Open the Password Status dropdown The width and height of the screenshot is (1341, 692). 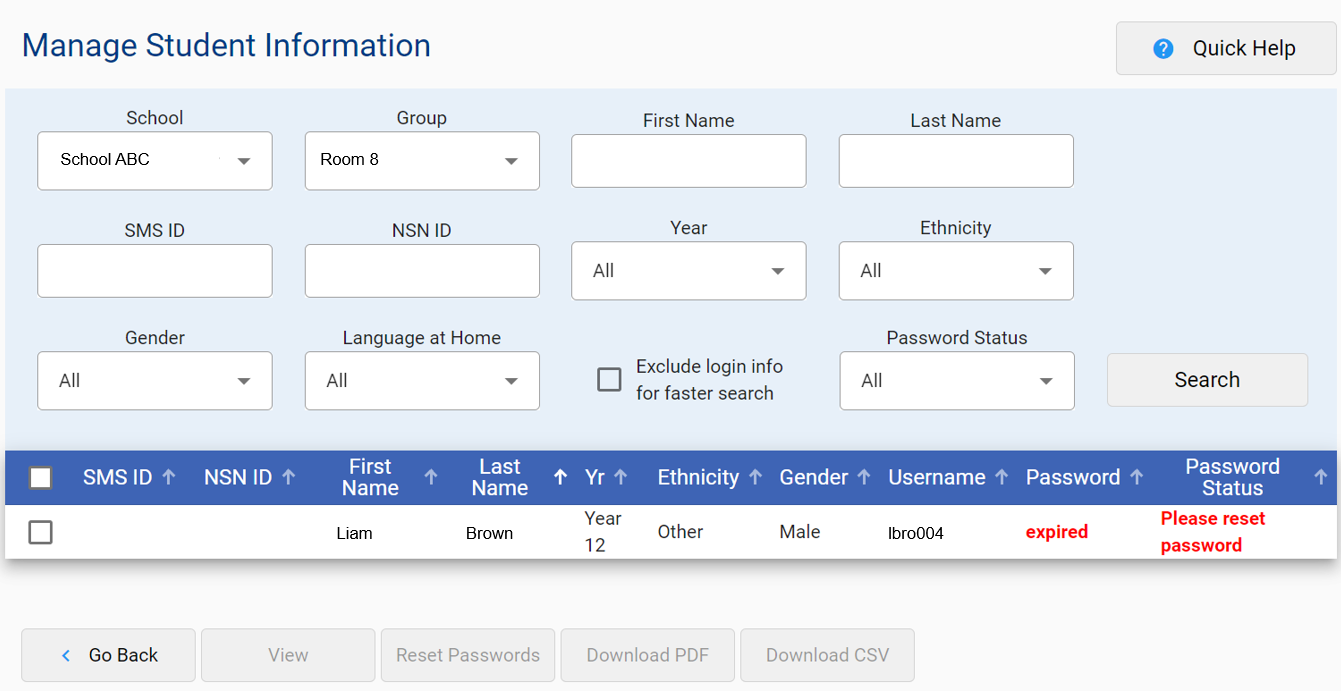point(956,381)
